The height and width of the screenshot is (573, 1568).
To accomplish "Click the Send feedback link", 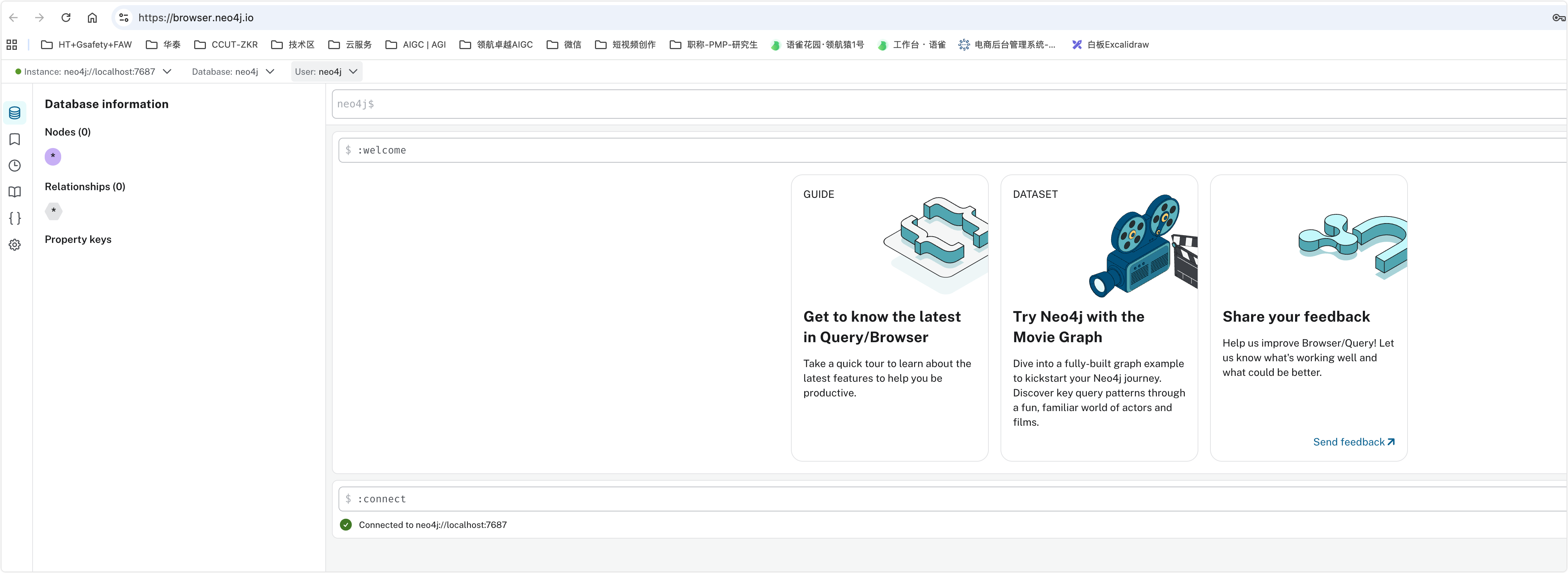I will 1354,442.
